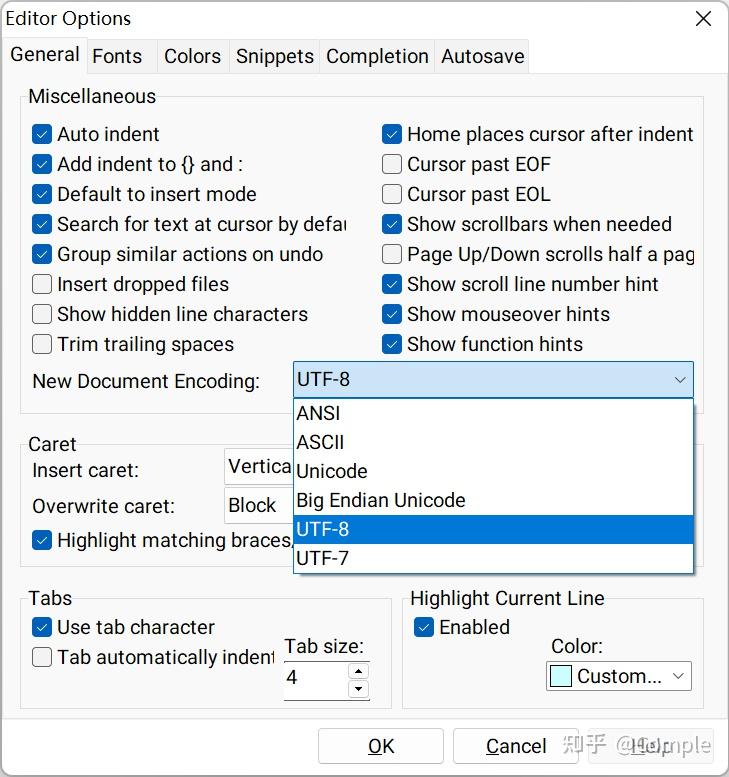Click the Cancel button

pos(516,746)
